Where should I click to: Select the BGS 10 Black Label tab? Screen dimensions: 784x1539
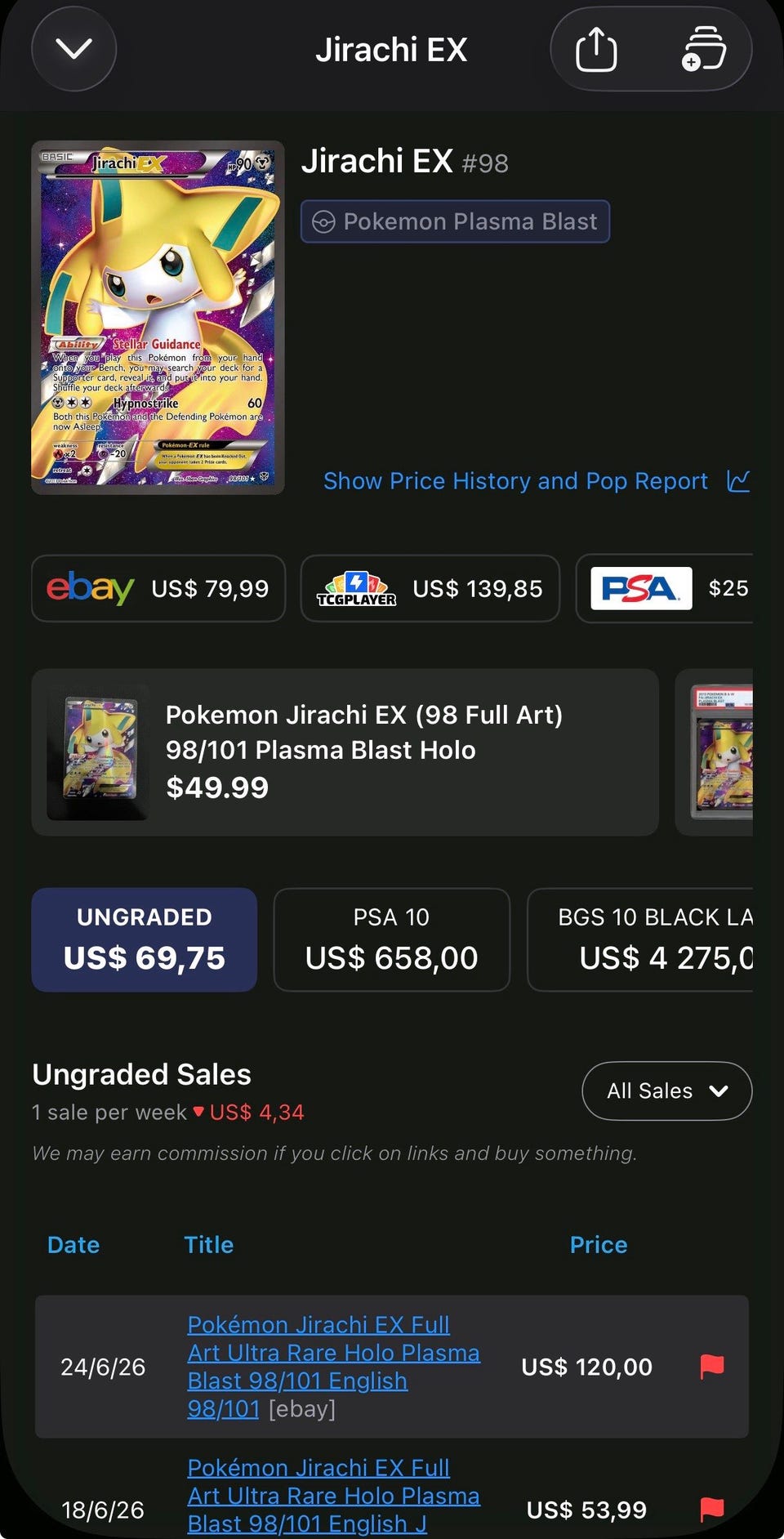click(x=640, y=939)
